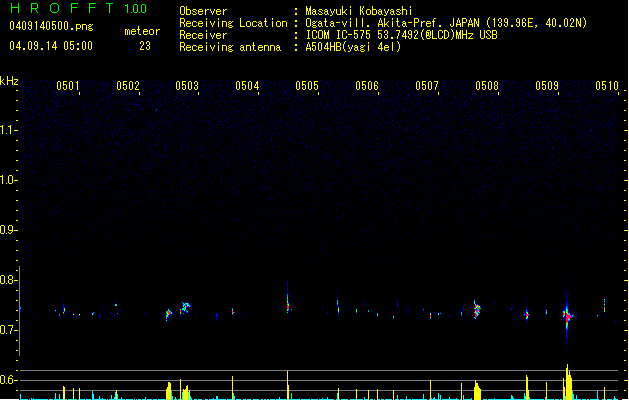Click the 0506 time marker

(x=367, y=86)
